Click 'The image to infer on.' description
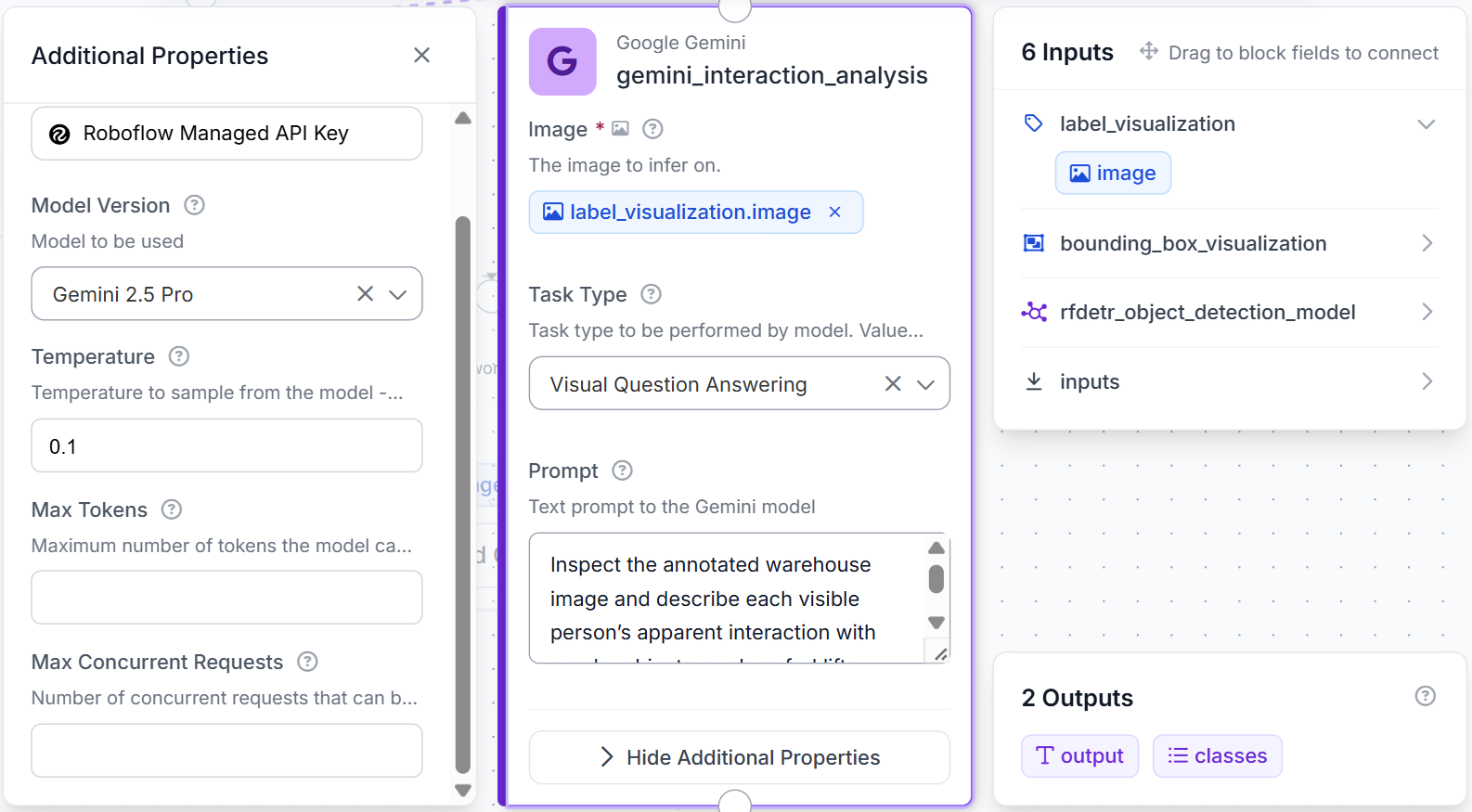Screen dimensions: 1472x812 [x=625, y=165]
